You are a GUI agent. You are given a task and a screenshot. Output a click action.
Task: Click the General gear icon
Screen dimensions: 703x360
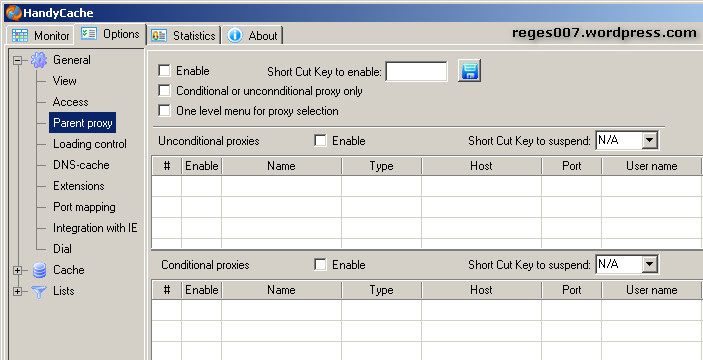coord(39,60)
